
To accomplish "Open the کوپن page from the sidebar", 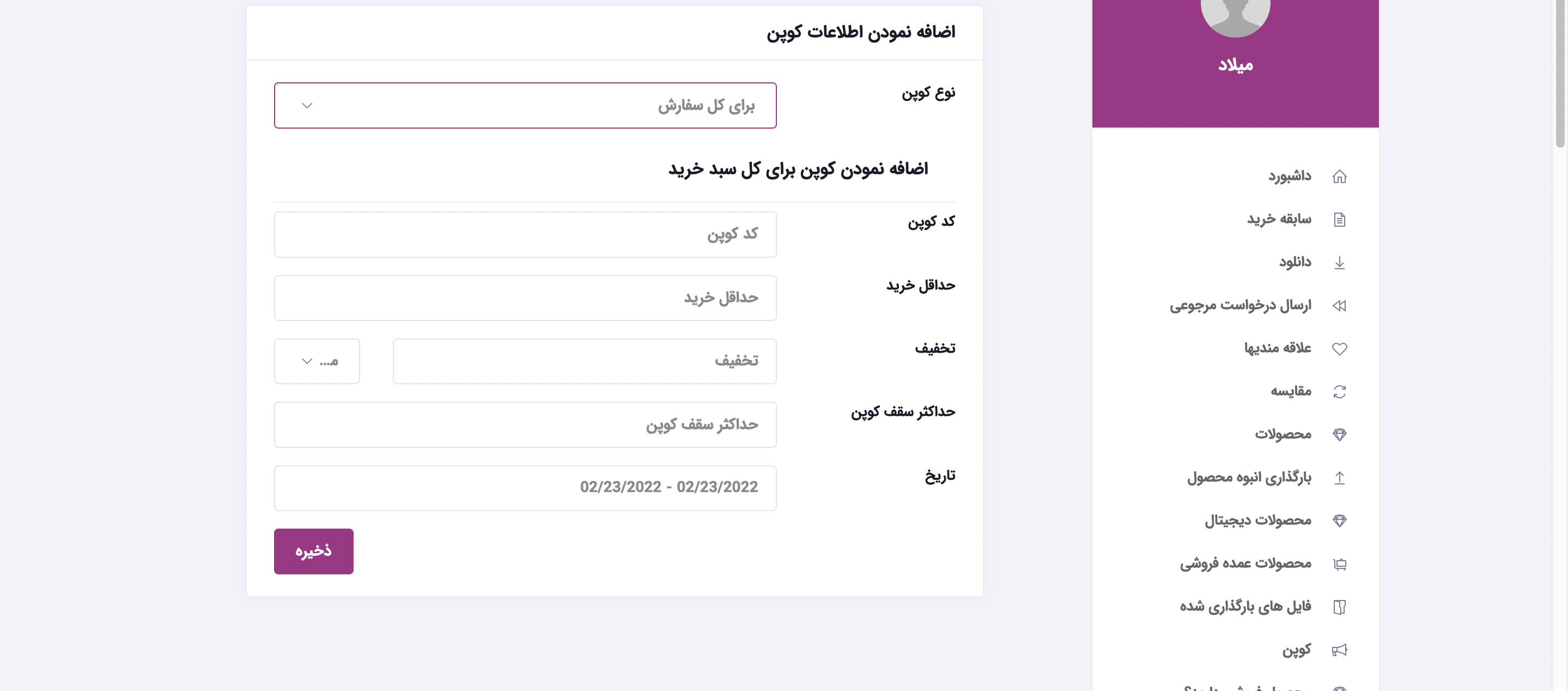I will pyautogui.click(x=1298, y=649).
